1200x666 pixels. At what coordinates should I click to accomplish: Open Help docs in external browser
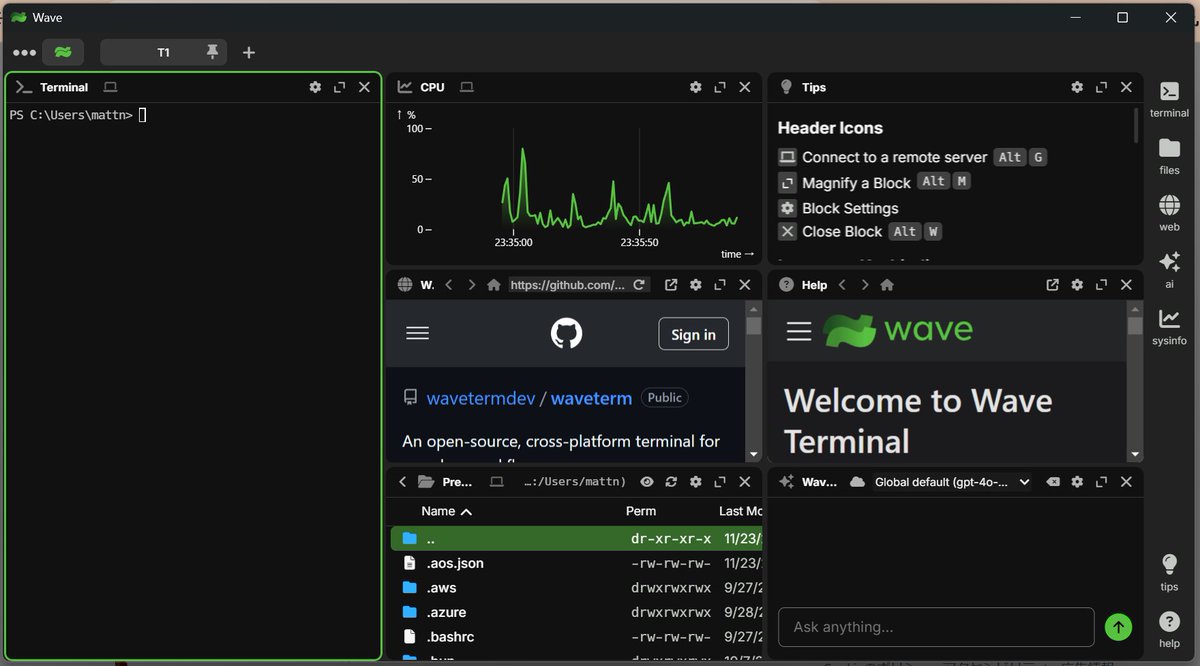[1052, 285]
